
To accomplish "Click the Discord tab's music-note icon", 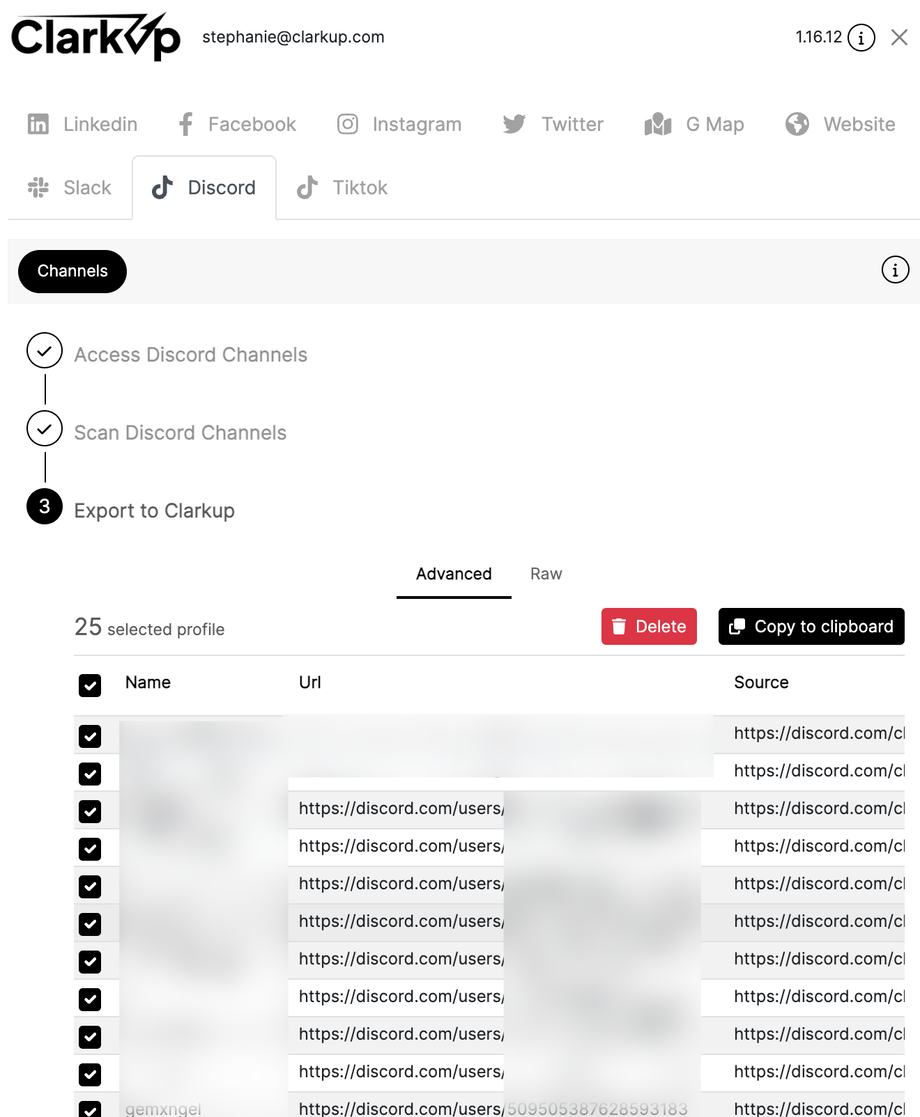I will 162,187.
